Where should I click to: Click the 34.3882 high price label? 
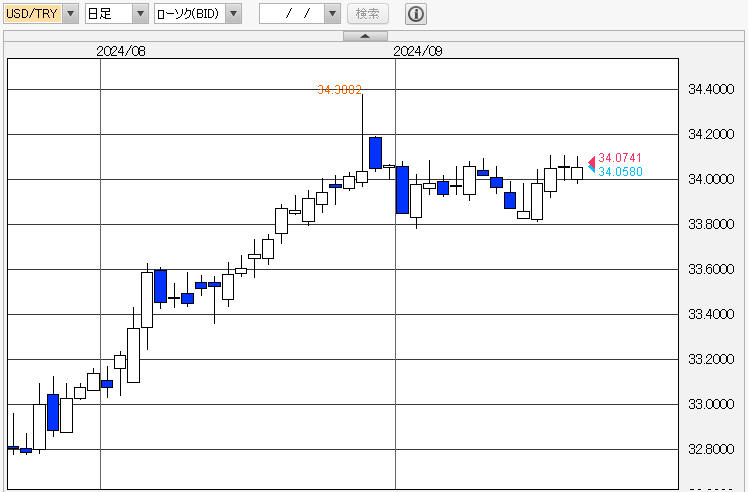[x=340, y=90]
